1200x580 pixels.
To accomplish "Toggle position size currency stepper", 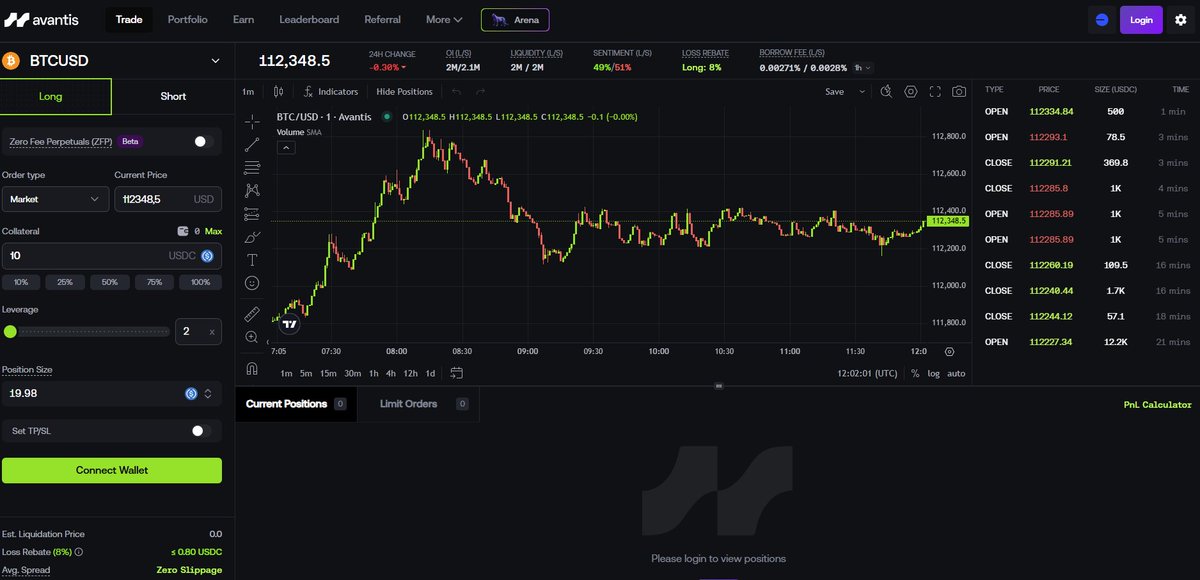I will pyautogui.click(x=208, y=394).
